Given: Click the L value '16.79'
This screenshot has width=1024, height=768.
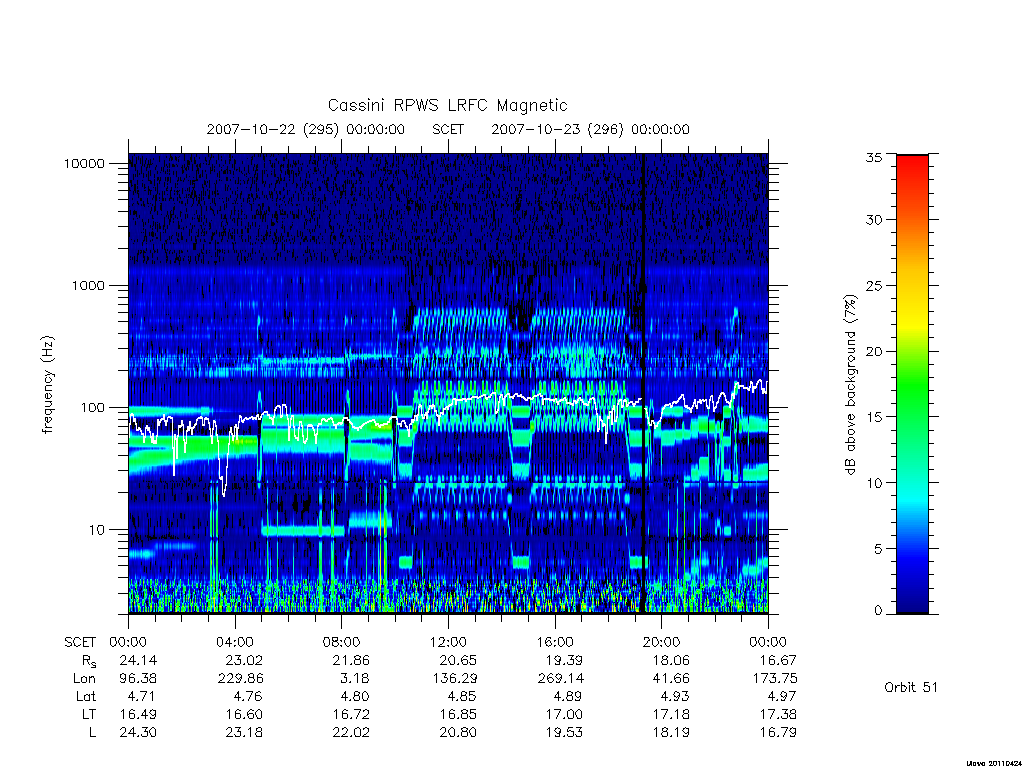Looking at the screenshot, I should 777,733.
